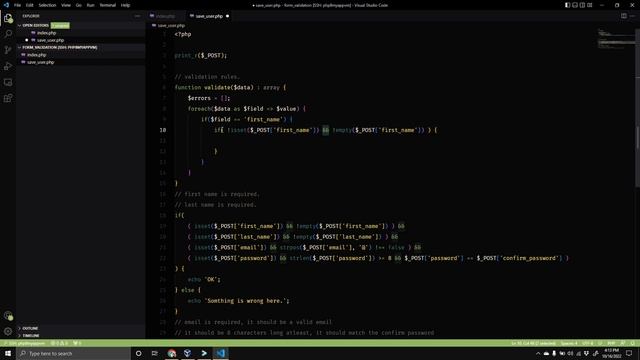The width and height of the screenshot is (640, 360).
Task: Open the Help menu
Action: (x=125, y=5)
